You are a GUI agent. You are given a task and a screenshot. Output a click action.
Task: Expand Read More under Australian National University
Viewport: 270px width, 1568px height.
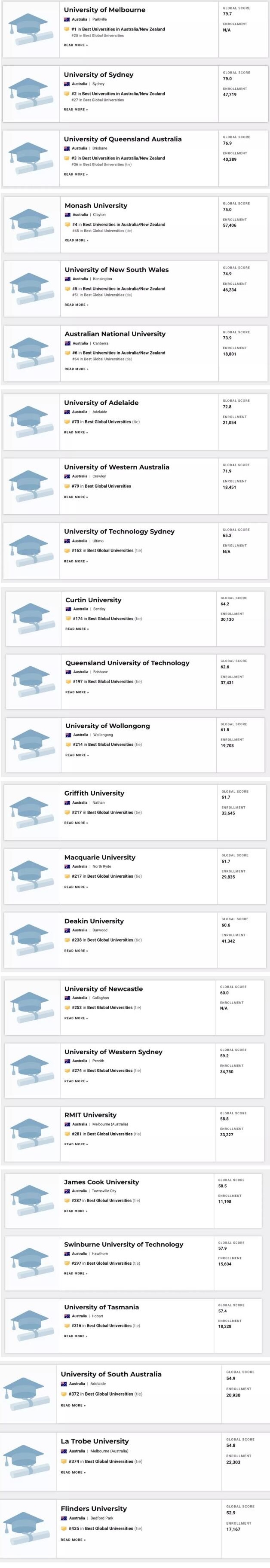[x=76, y=369]
